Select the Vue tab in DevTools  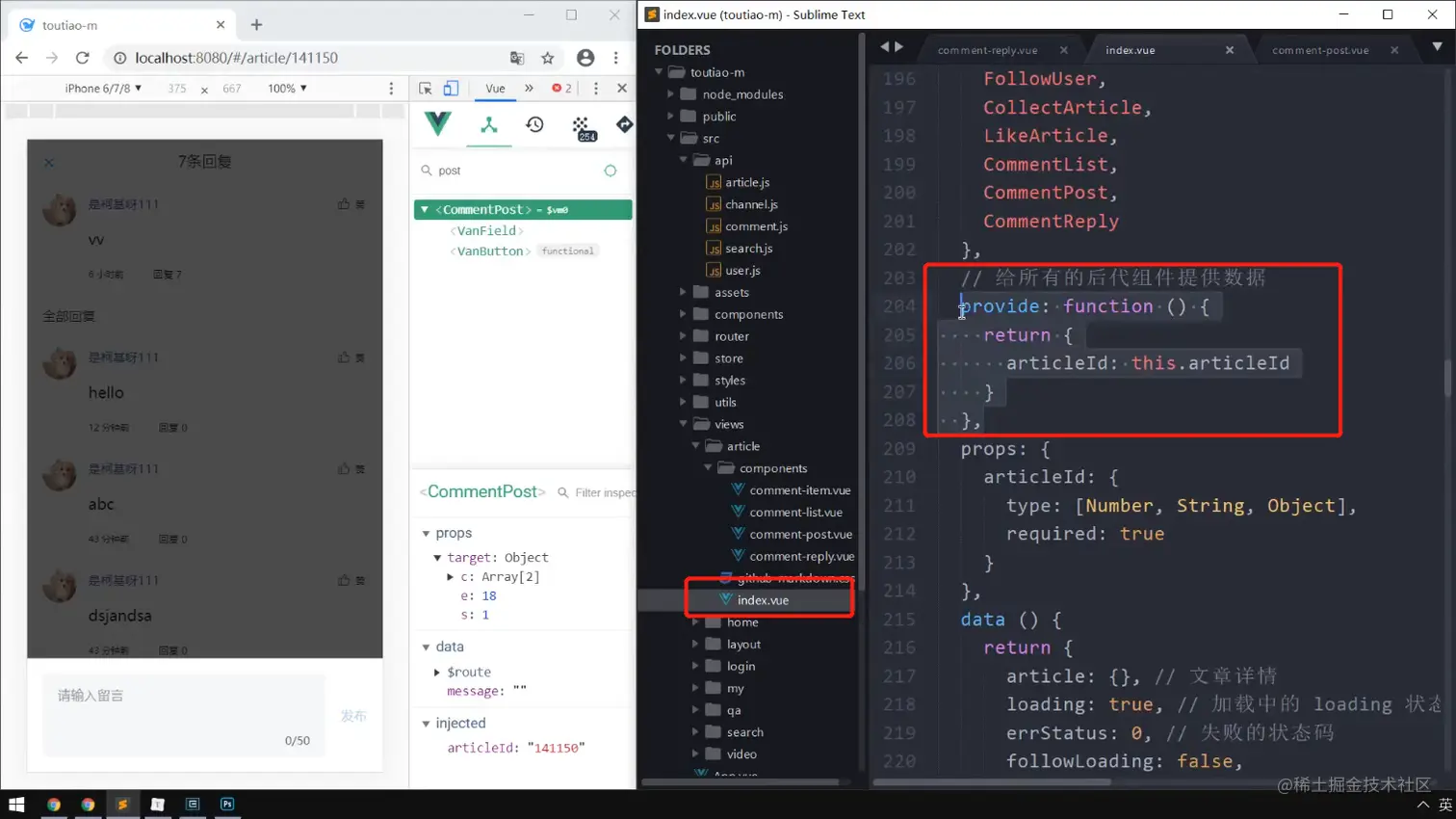point(495,88)
